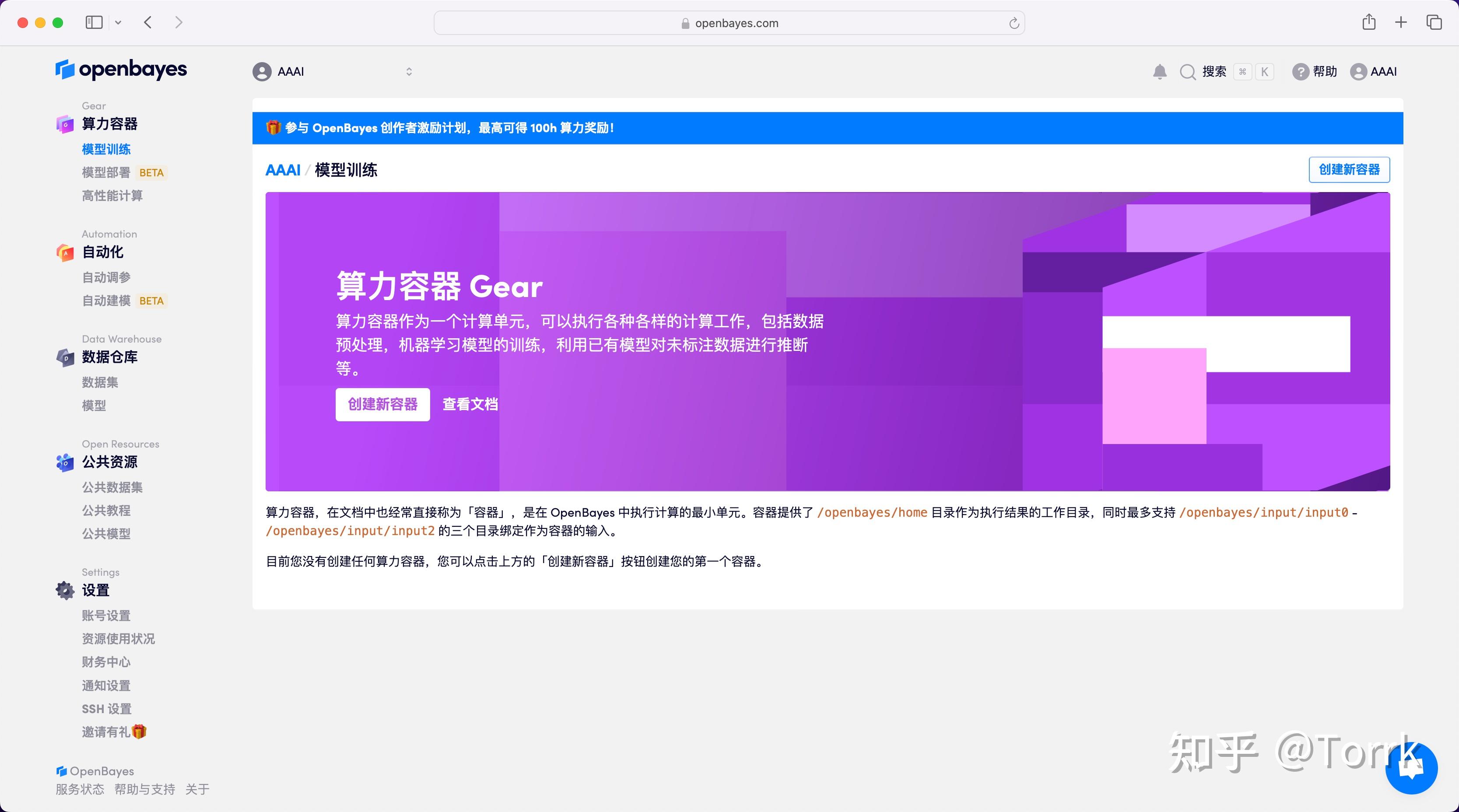Screen dimensions: 1459x812
Task: Open 通知设置
Action: click(106, 686)
